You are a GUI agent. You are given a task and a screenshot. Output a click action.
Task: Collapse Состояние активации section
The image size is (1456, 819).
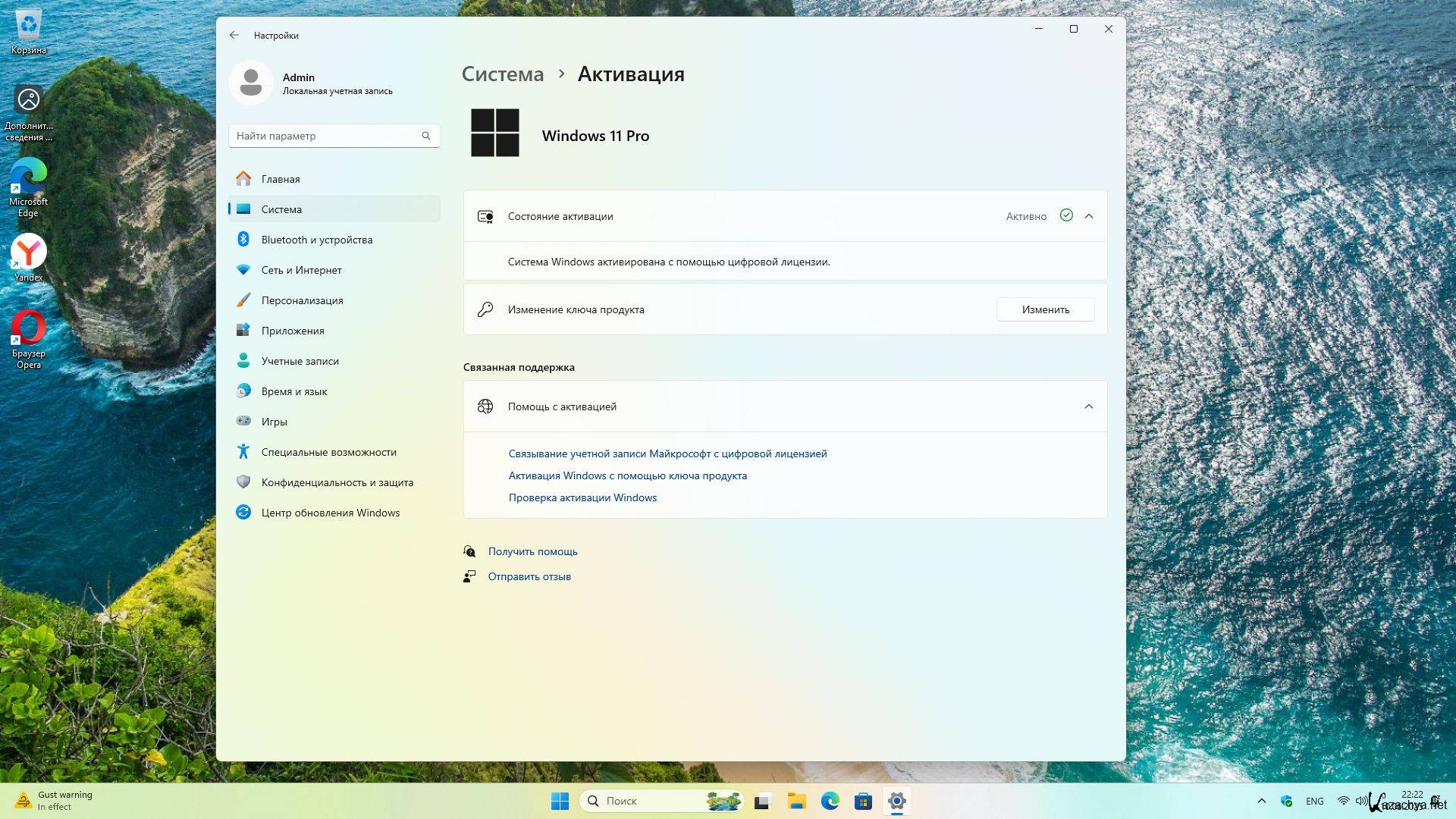pyautogui.click(x=1088, y=216)
